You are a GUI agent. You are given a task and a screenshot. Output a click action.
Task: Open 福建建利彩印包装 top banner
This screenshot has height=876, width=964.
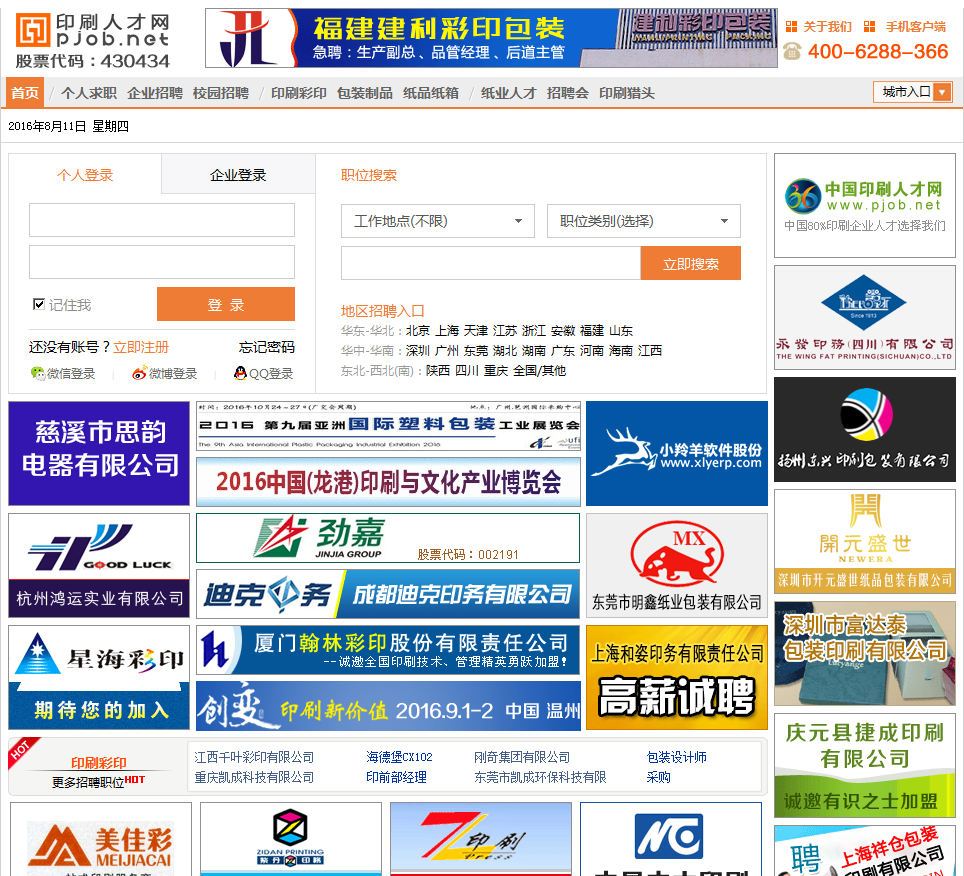pyautogui.click(x=491, y=37)
